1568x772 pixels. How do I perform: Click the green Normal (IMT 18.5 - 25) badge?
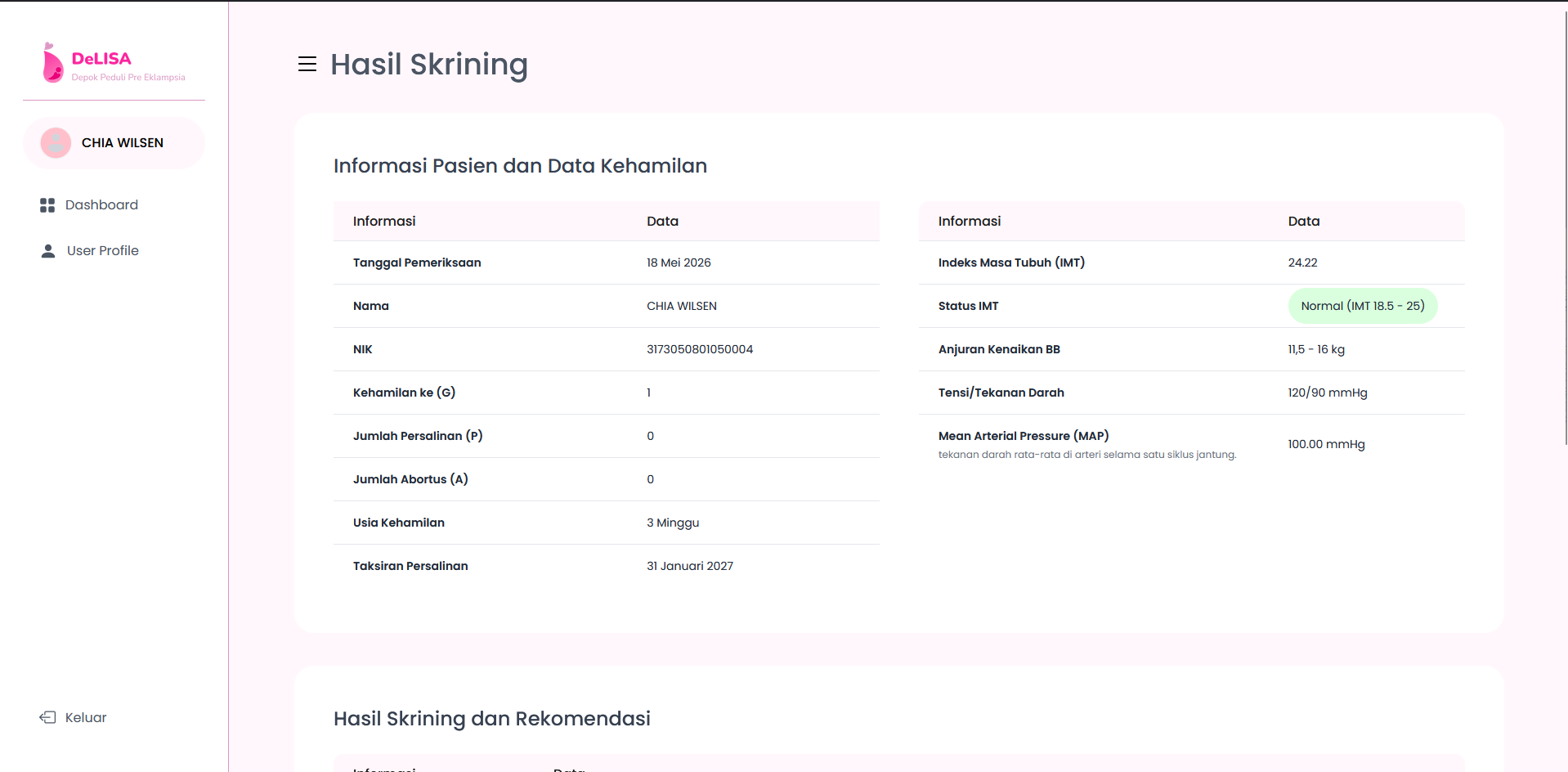[1363, 306]
